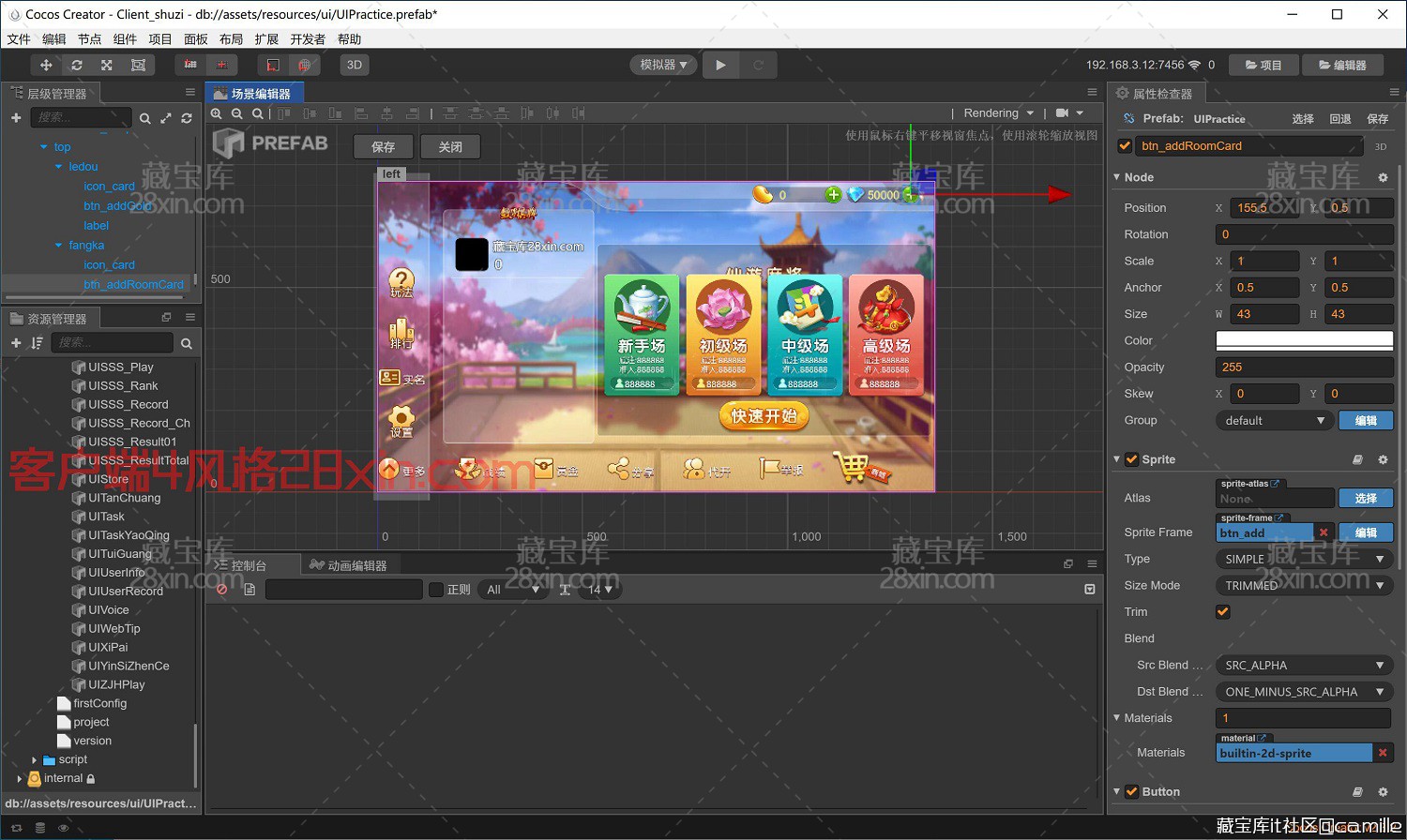Open the Group default dropdown
Viewport: 1407px width, 840px height.
coord(1274,421)
